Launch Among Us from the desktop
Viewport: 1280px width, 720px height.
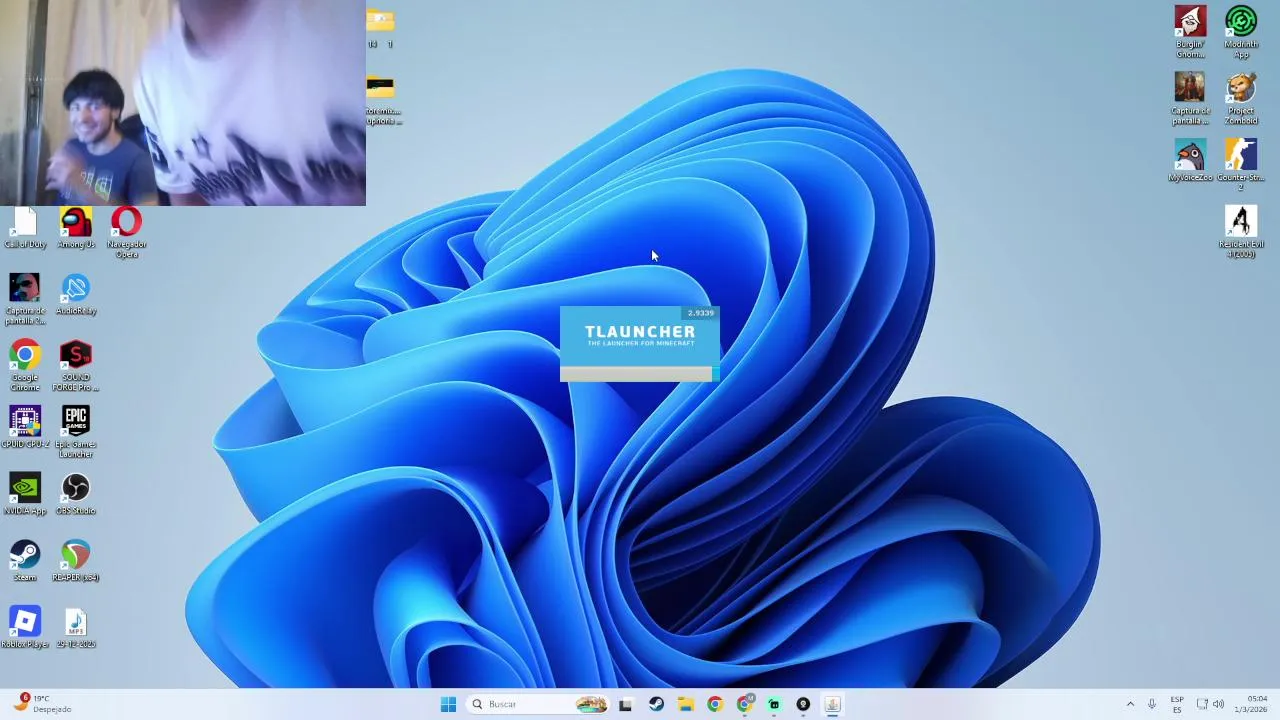coord(76,229)
